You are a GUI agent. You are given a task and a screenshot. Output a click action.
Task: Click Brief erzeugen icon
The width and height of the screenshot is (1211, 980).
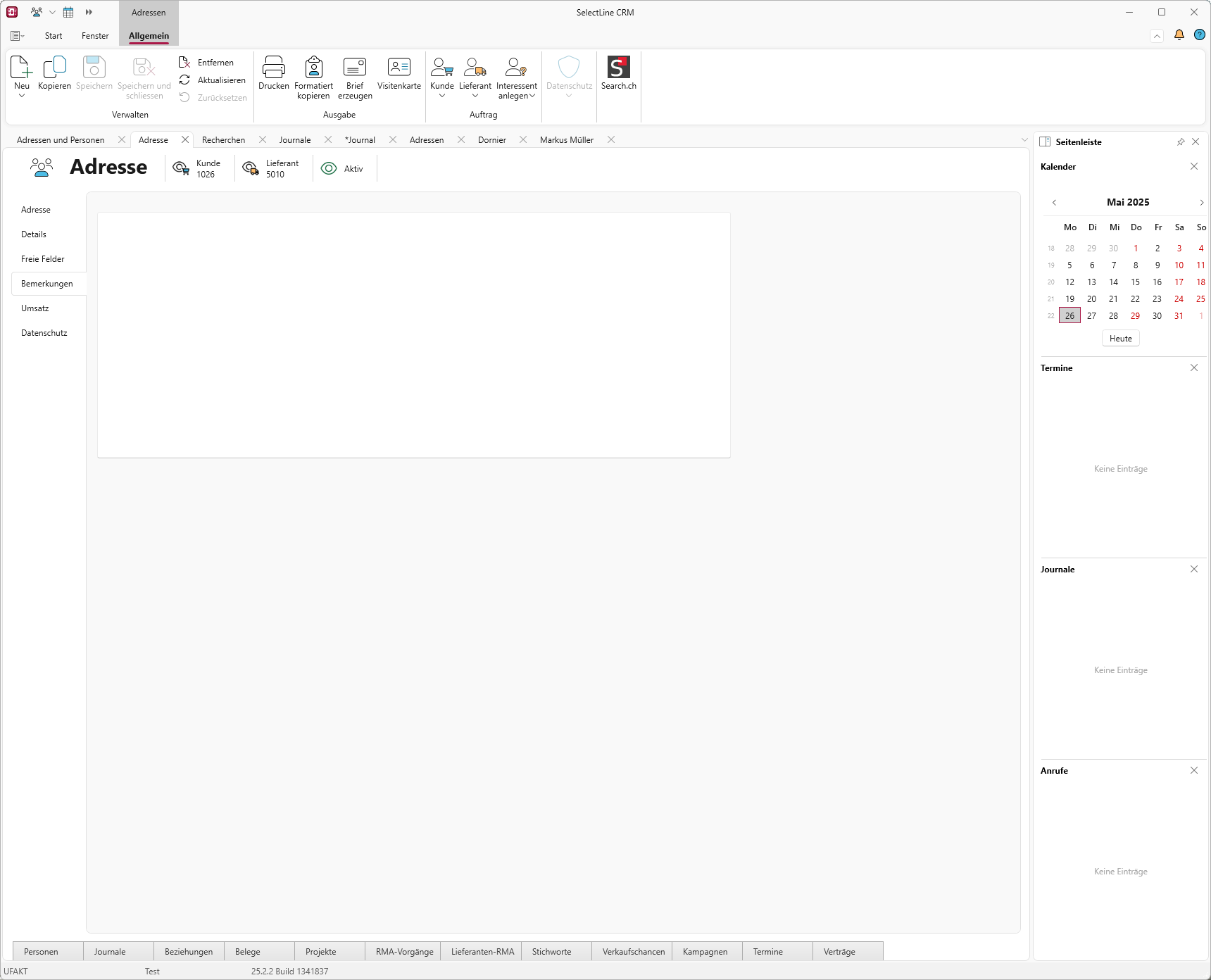(x=355, y=68)
